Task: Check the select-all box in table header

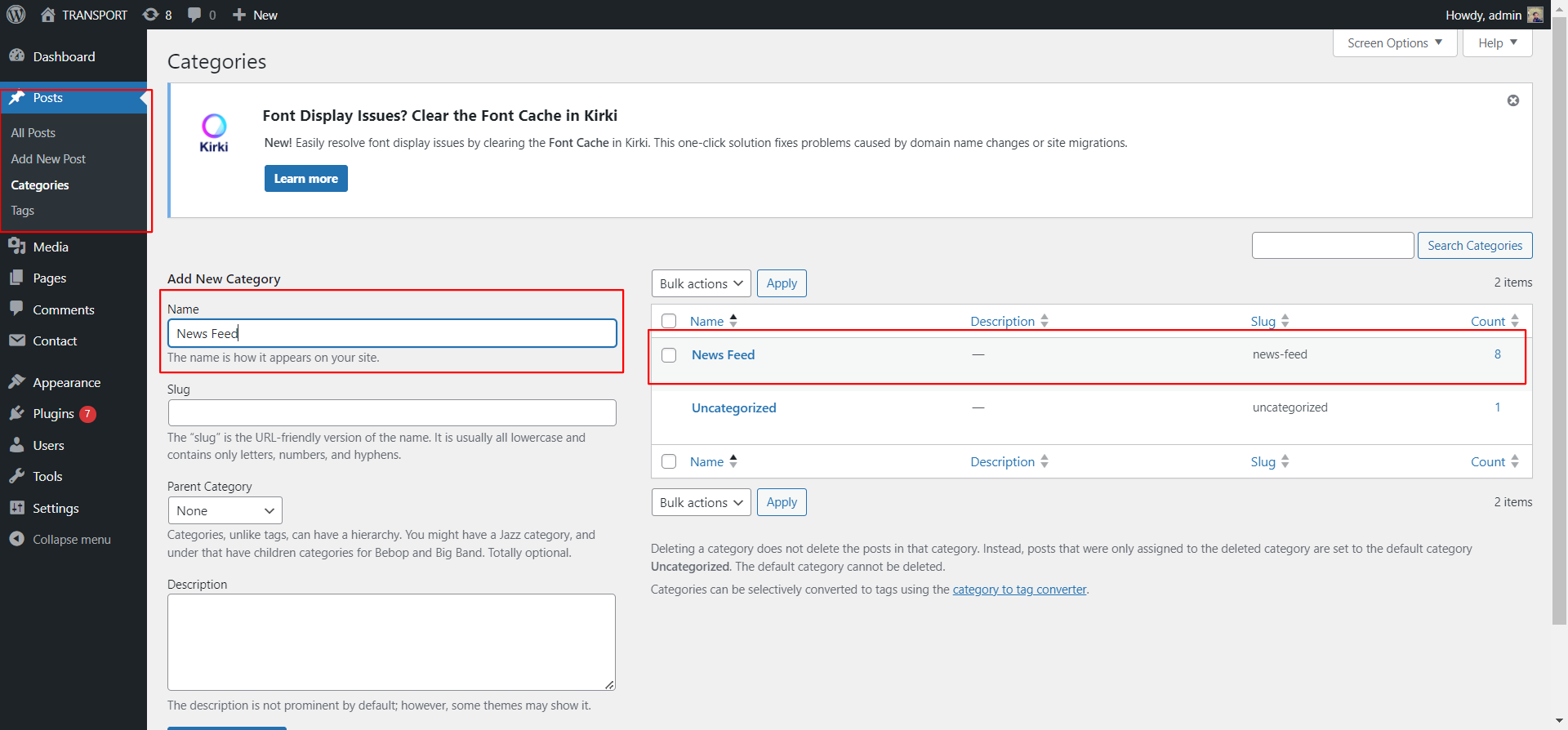Action: click(x=669, y=321)
